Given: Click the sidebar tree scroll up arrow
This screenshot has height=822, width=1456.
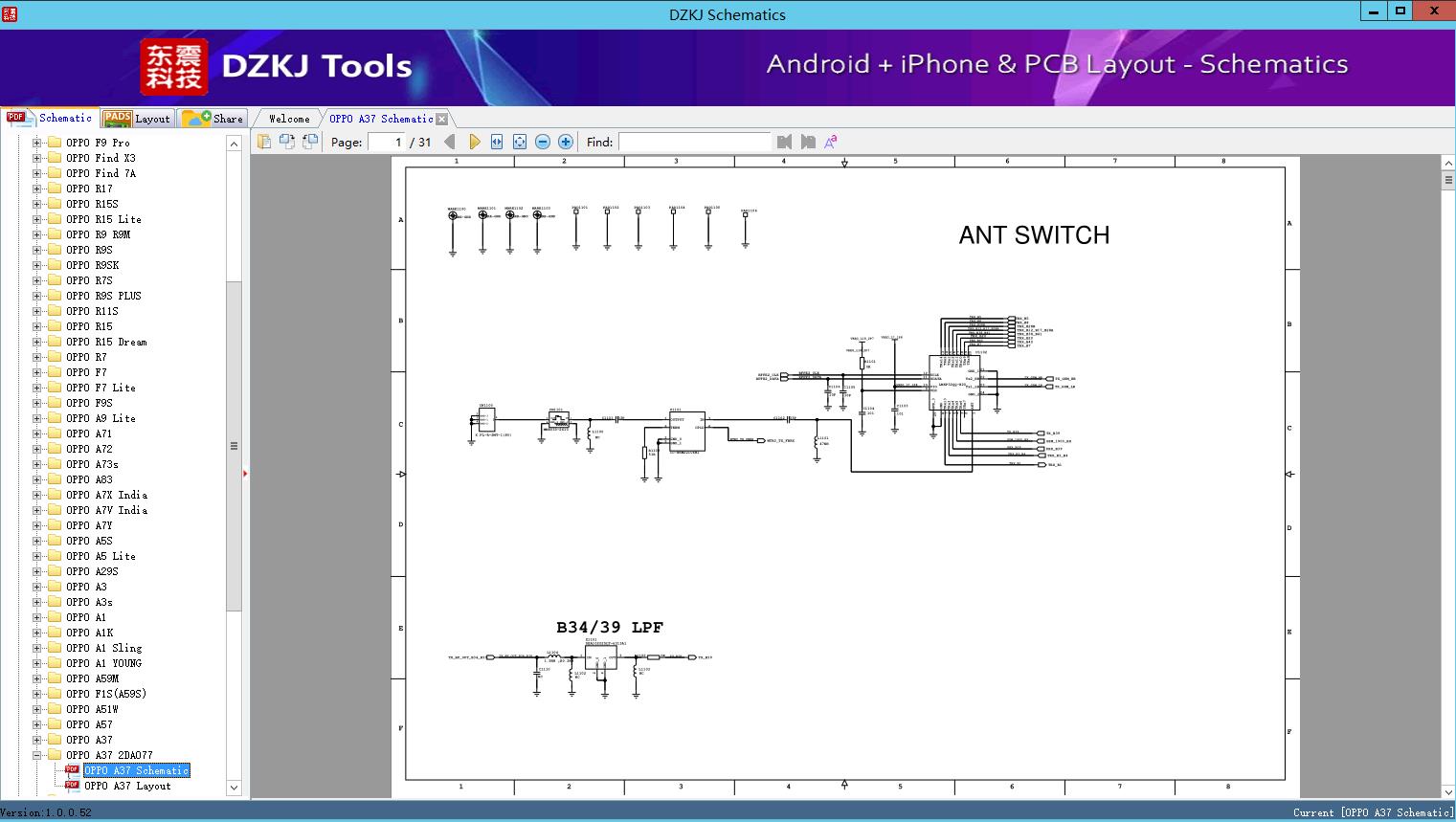Looking at the screenshot, I should 234,144.
